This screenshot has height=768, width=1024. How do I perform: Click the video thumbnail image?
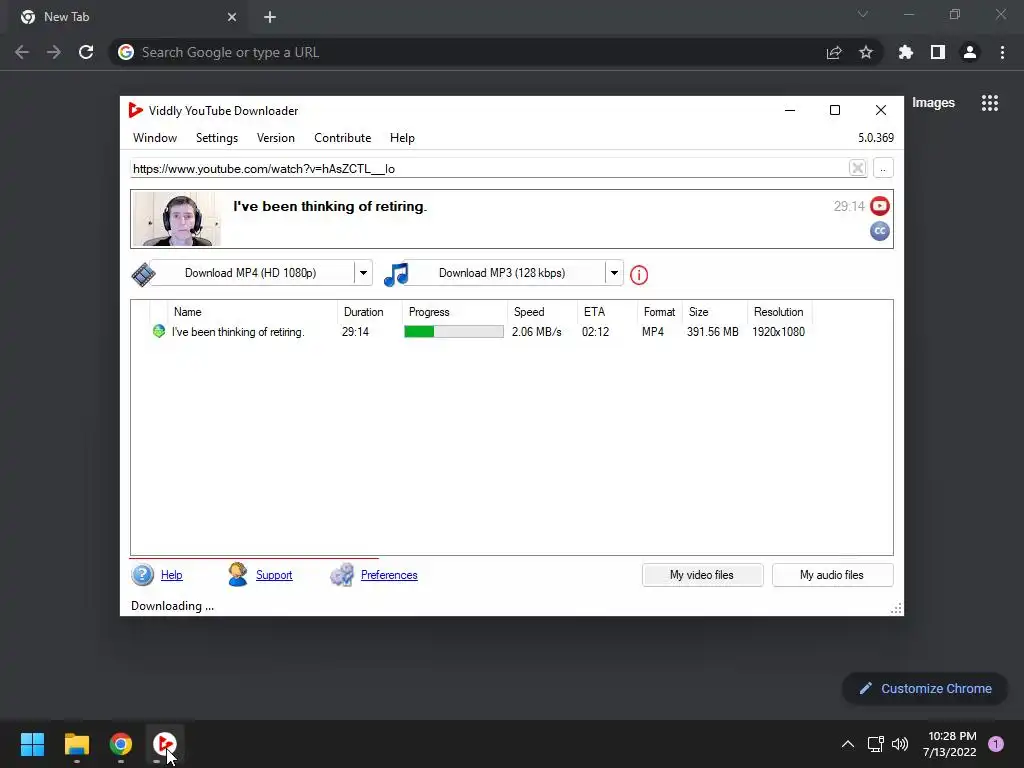[x=176, y=219]
